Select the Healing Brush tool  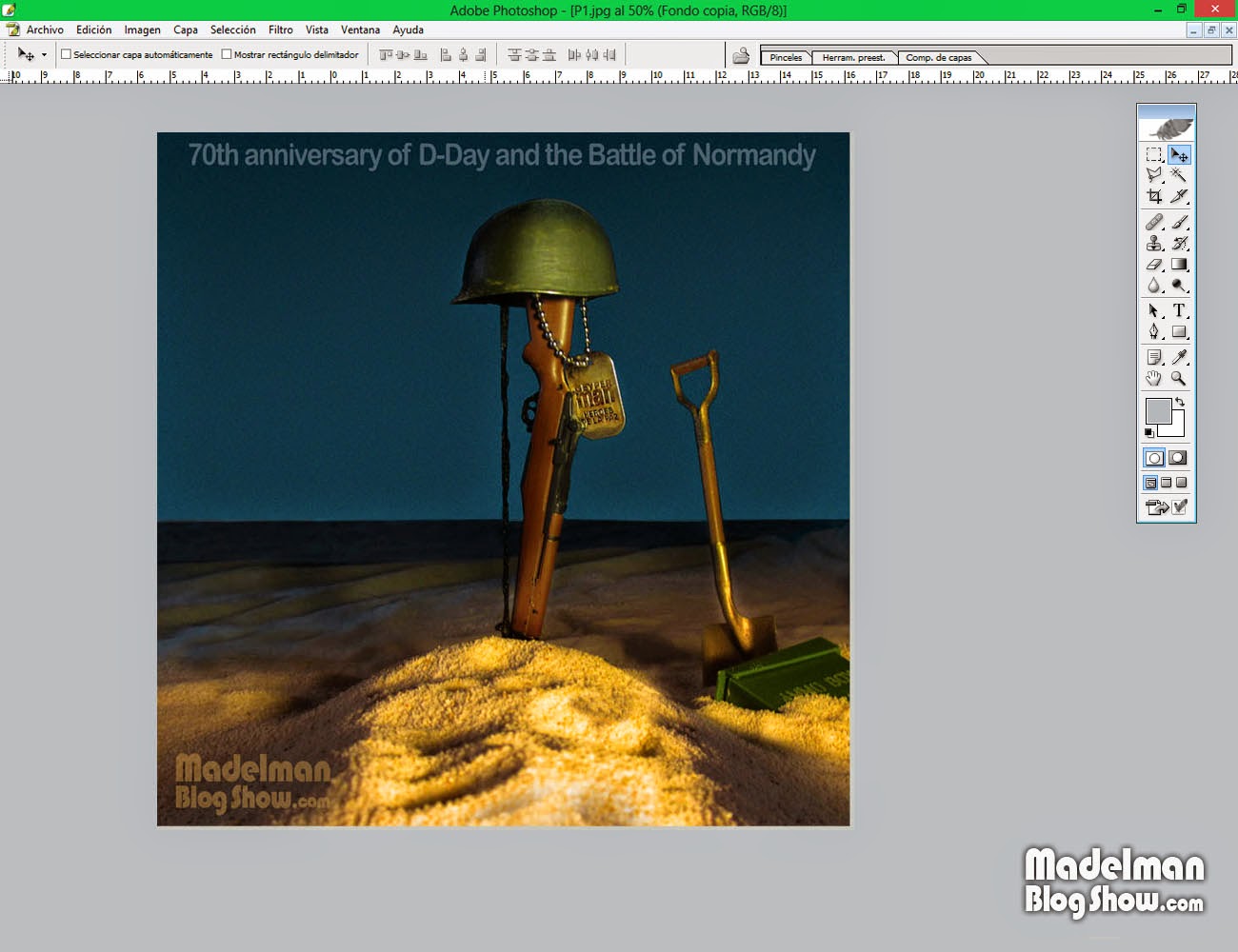pos(1154,222)
